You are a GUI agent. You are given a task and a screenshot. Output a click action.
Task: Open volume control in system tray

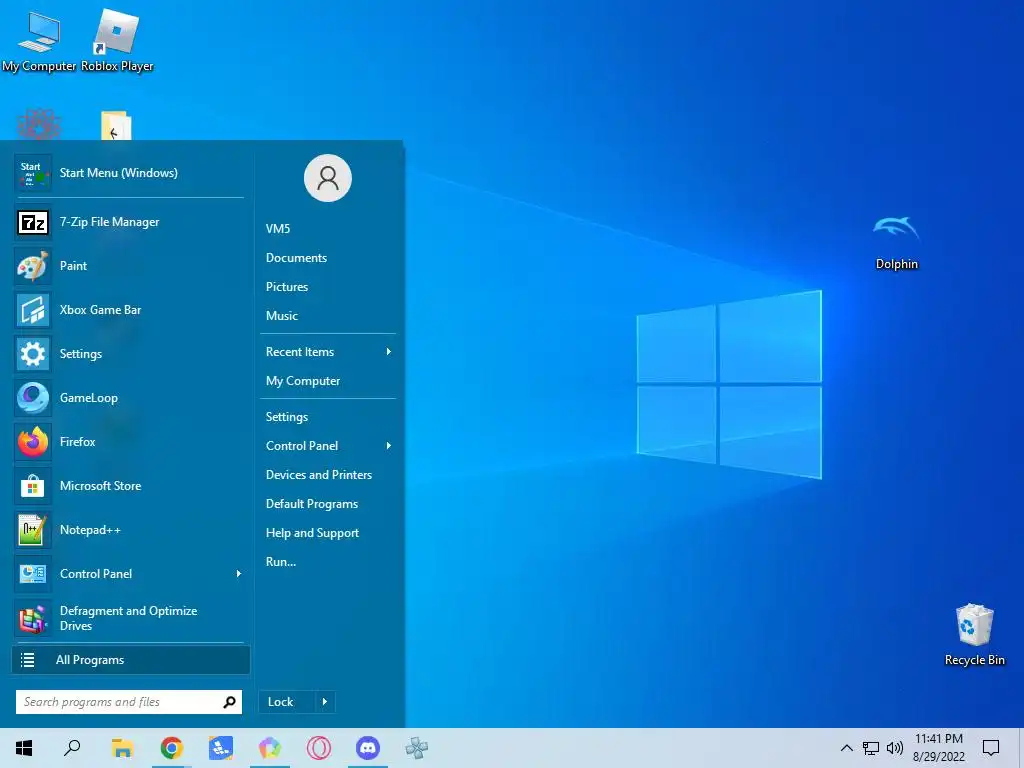(895, 748)
